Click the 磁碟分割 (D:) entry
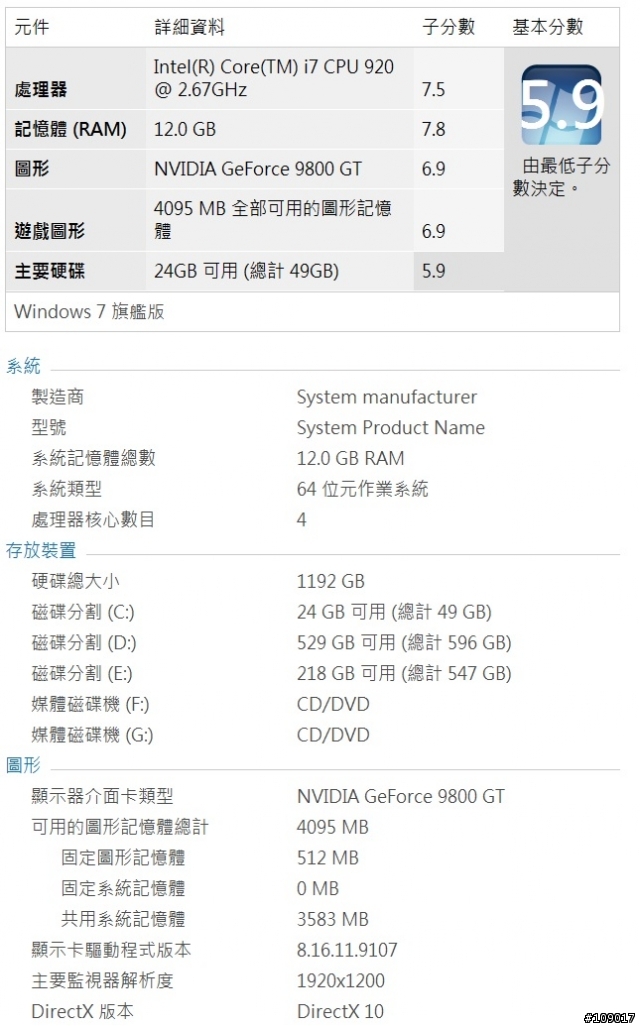Image resolution: width=640 pixels, height=1026 pixels. click(x=84, y=643)
